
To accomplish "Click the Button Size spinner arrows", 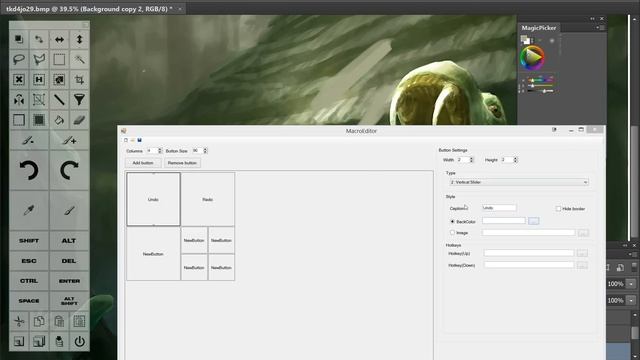I will (x=205, y=151).
